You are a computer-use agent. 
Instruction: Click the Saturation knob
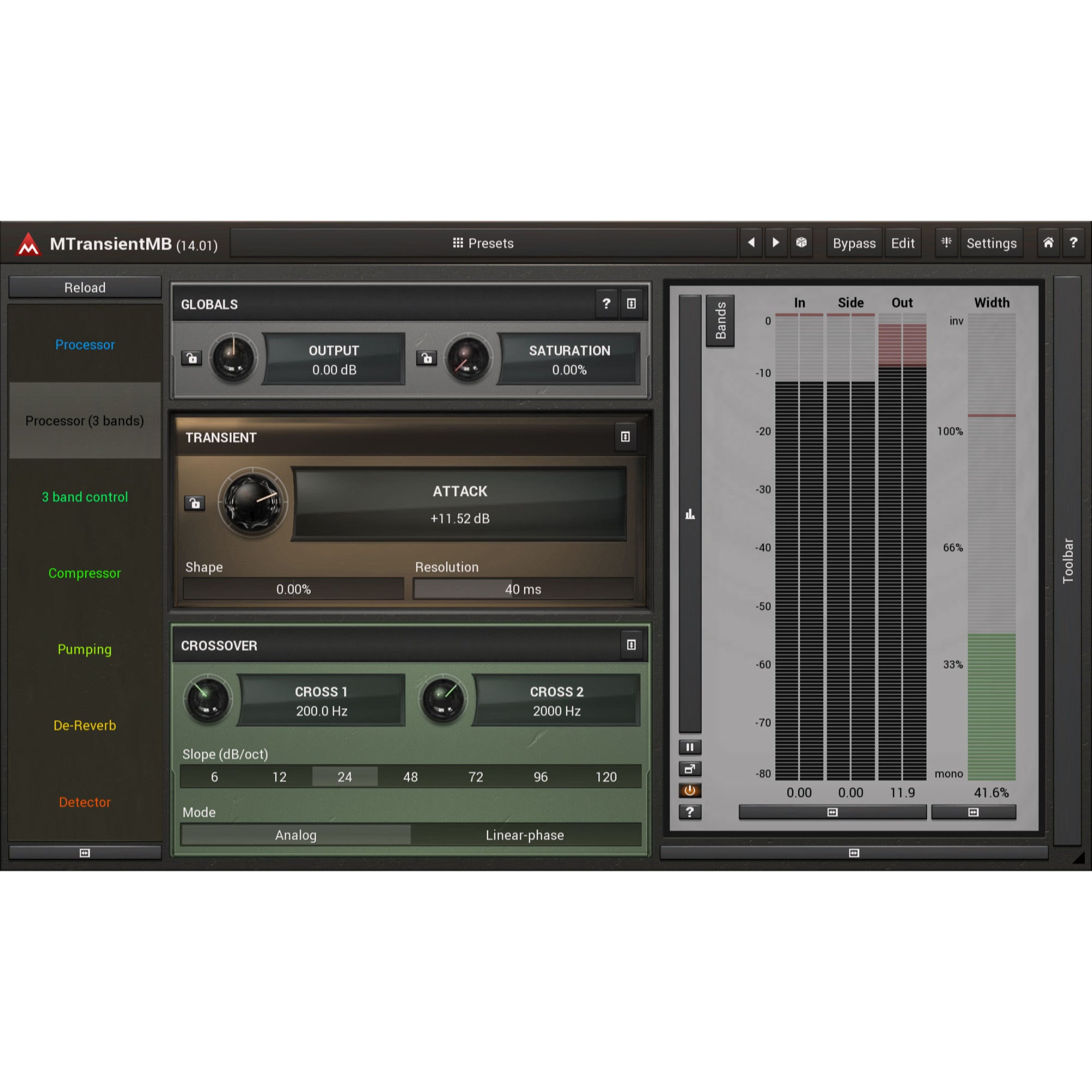(x=468, y=358)
